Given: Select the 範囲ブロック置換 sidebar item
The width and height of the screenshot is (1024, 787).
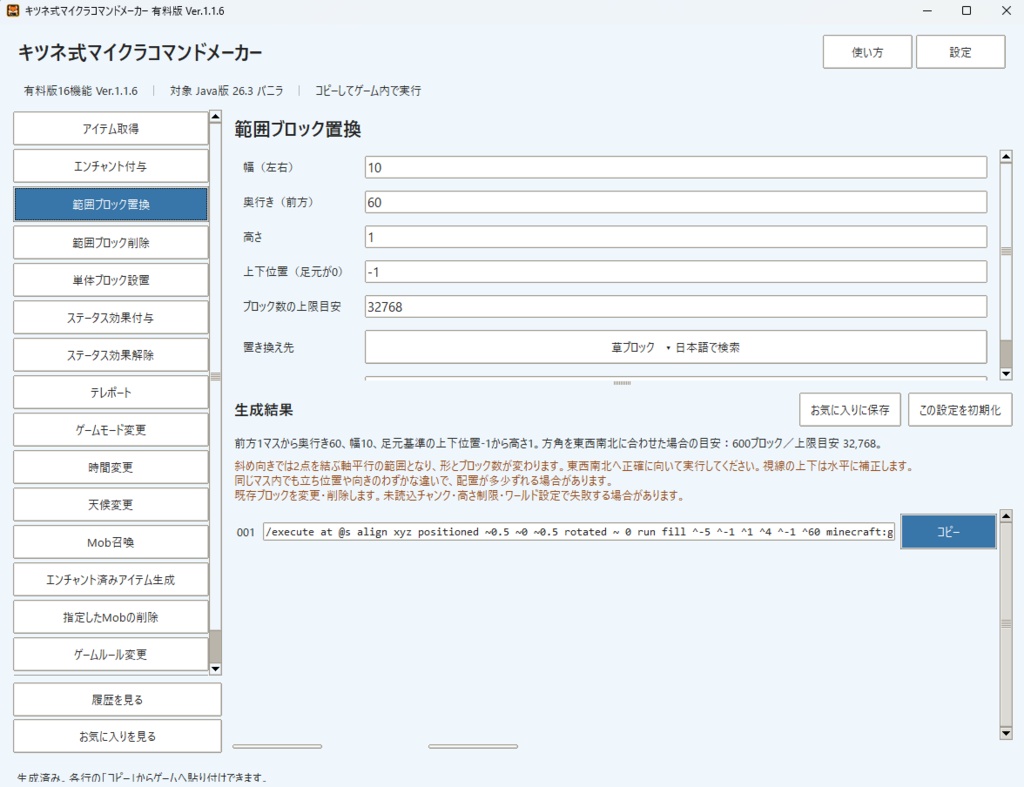Looking at the screenshot, I should (x=110, y=204).
